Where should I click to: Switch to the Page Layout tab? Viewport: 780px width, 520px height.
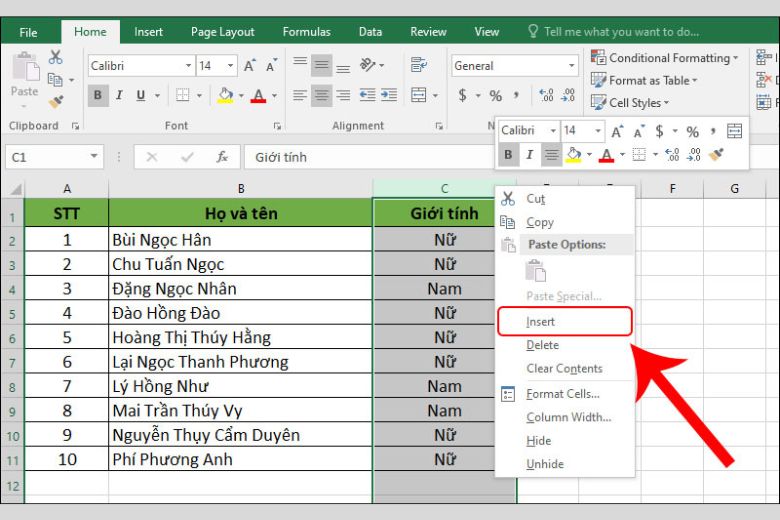click(x=222, y=32)
